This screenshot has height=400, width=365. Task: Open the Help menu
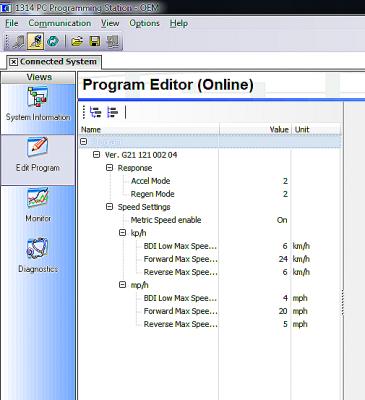179,23
